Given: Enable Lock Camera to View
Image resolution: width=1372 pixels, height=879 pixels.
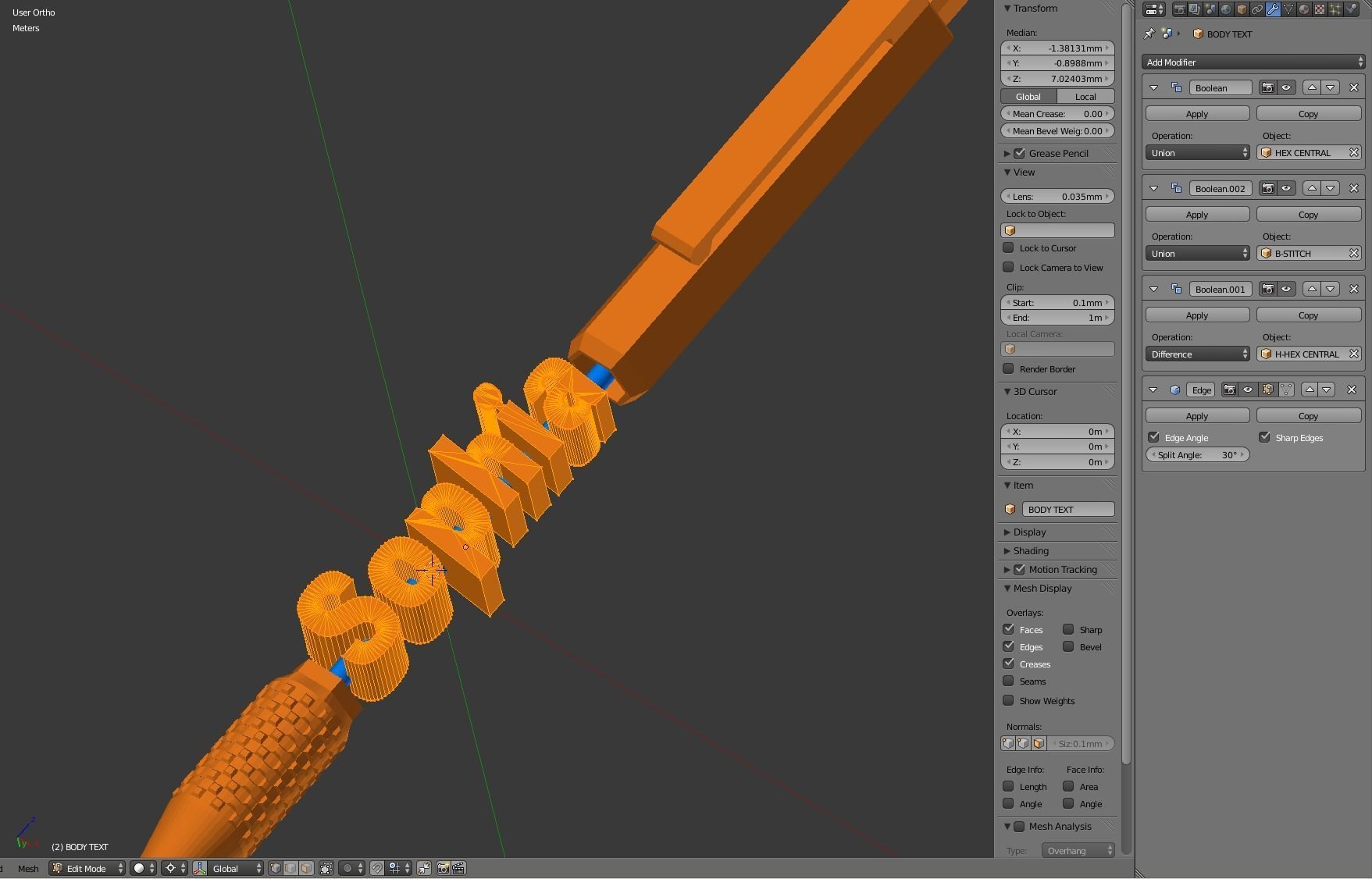Looking at the screenshot, I should [1008, 267].
